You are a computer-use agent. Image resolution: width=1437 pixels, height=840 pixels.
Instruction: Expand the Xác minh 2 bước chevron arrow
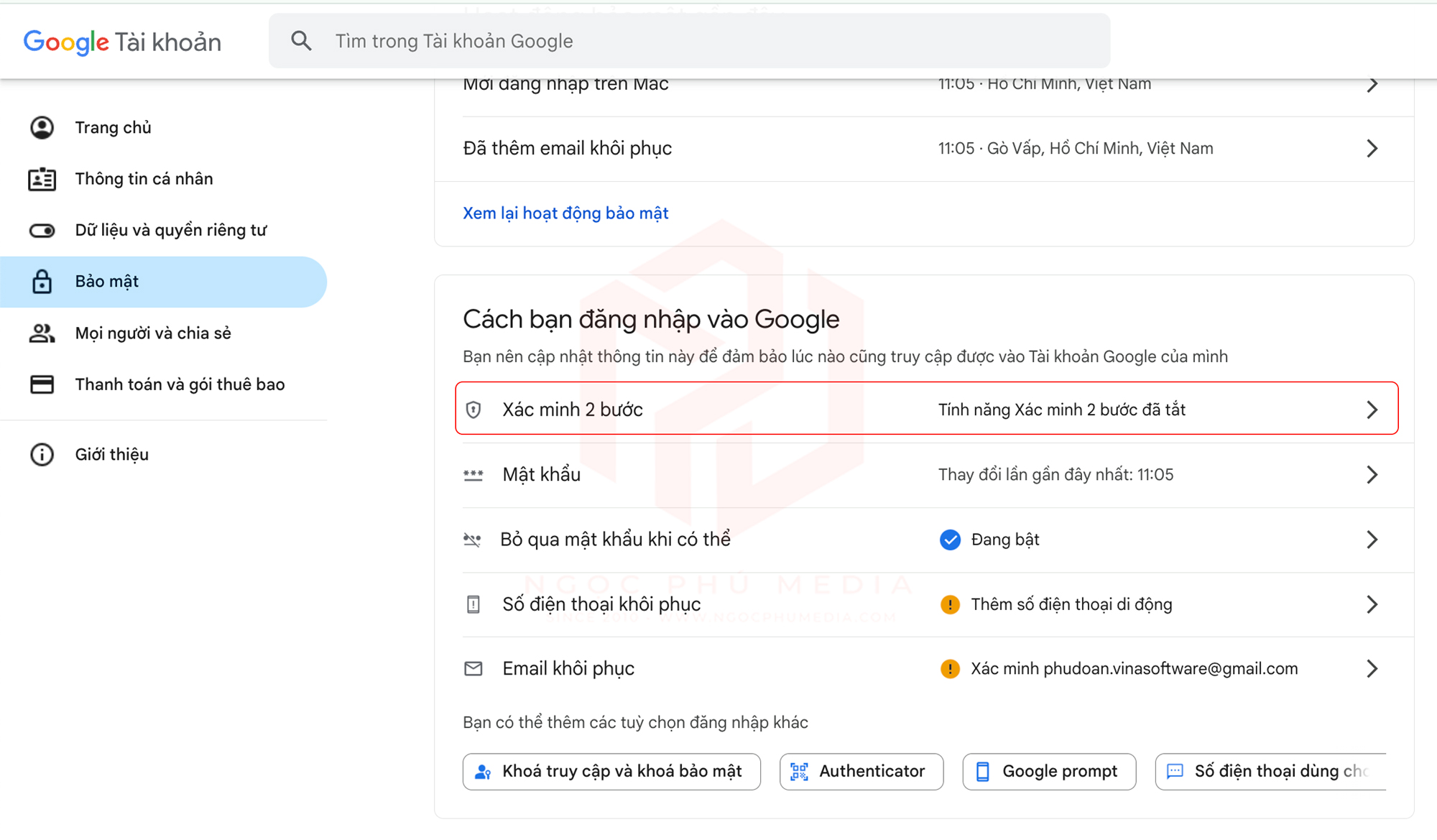[x=1372, y=410]
